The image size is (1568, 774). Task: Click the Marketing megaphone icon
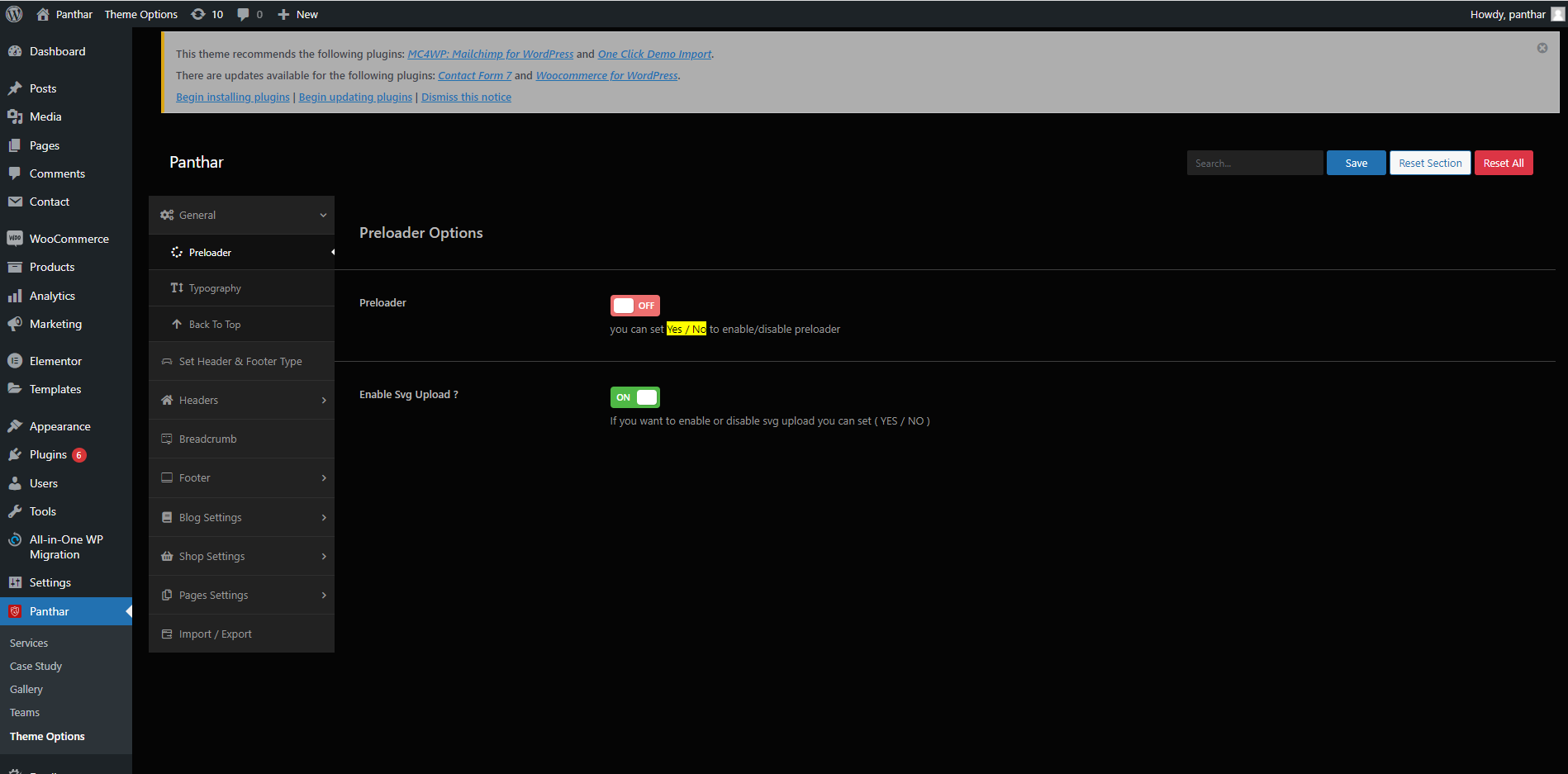pos(15,324)
